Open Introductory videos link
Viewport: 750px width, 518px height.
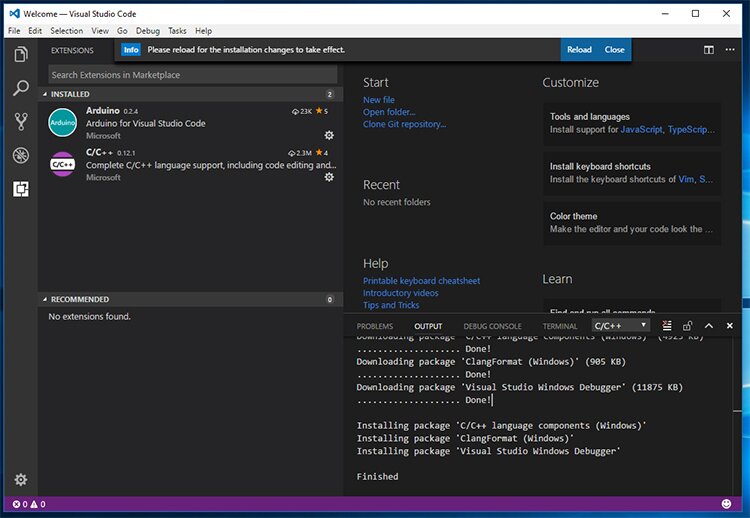pyautogui.click(x=400, y=293)
